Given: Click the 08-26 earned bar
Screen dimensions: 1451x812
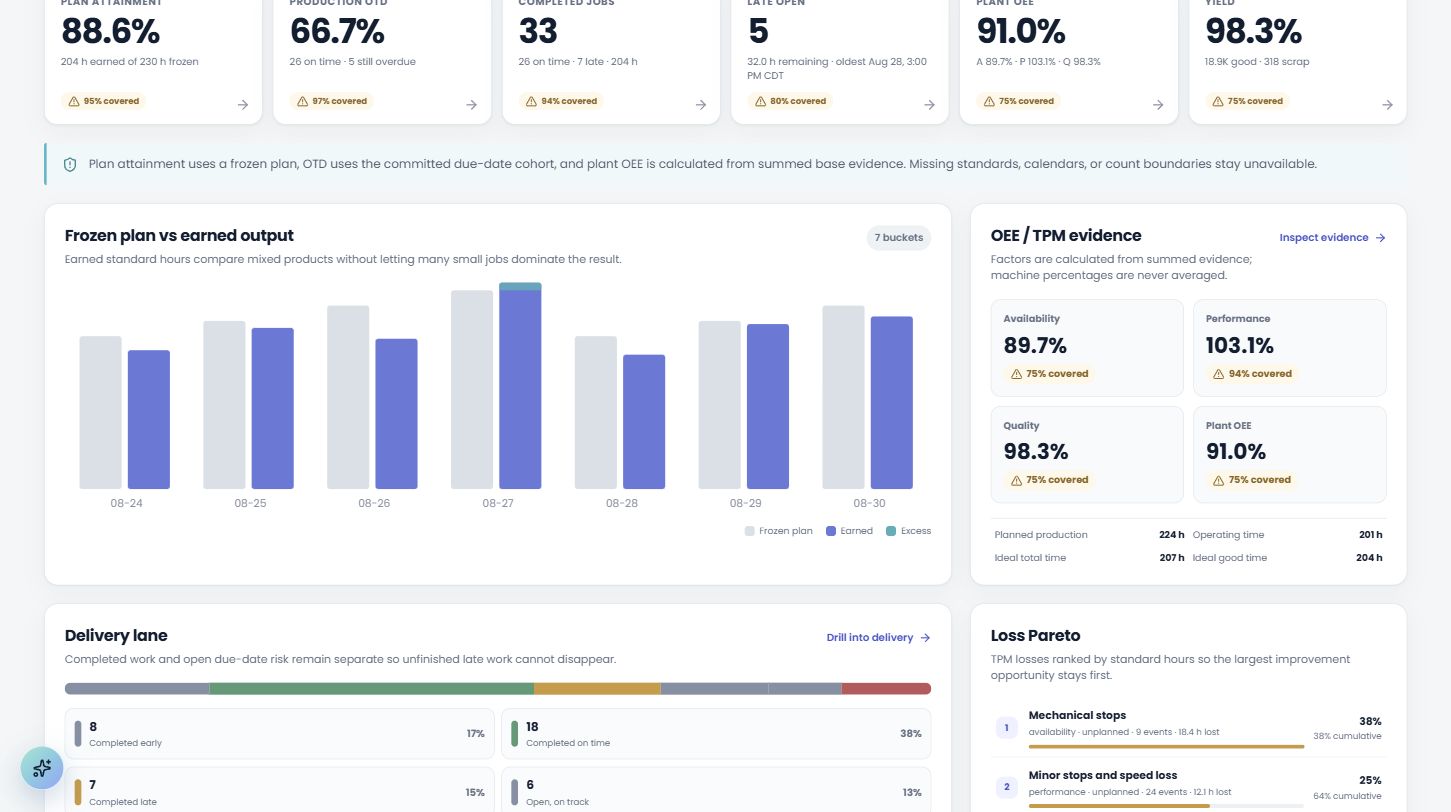Looking at the screenshot, I should [396, 413].
